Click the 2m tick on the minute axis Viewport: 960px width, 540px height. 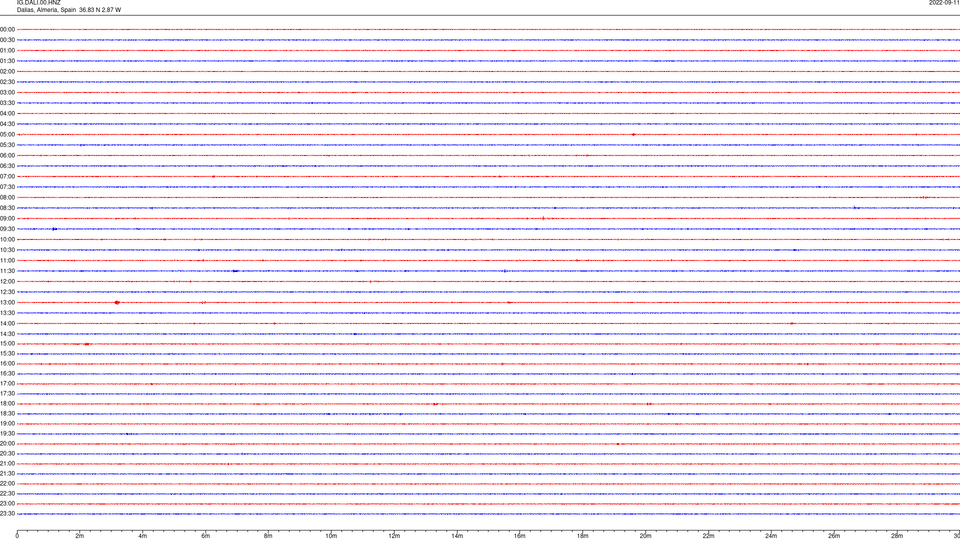(x=80, y=536)
